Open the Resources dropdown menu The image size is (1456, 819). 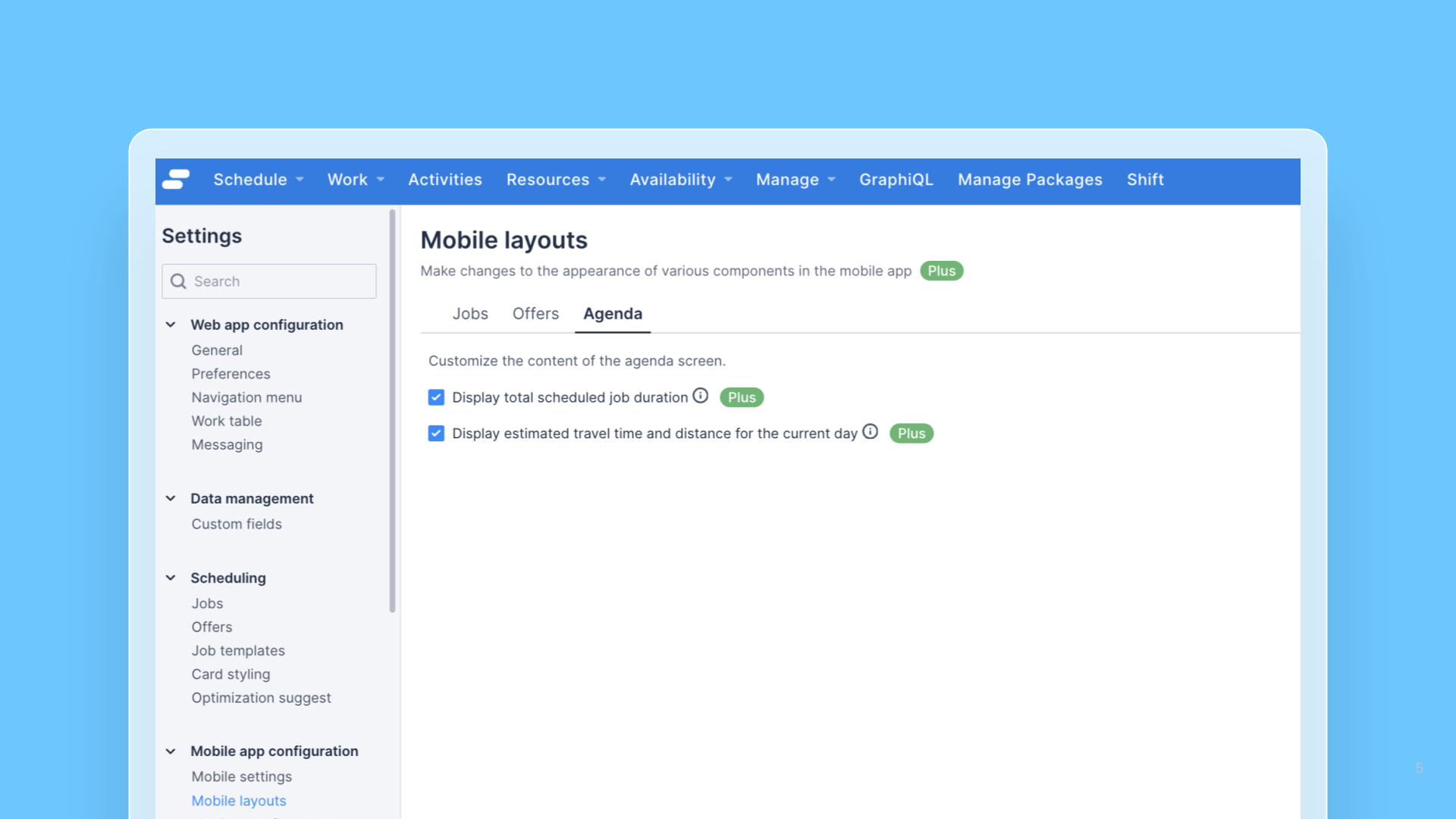(x=557, y=180)
